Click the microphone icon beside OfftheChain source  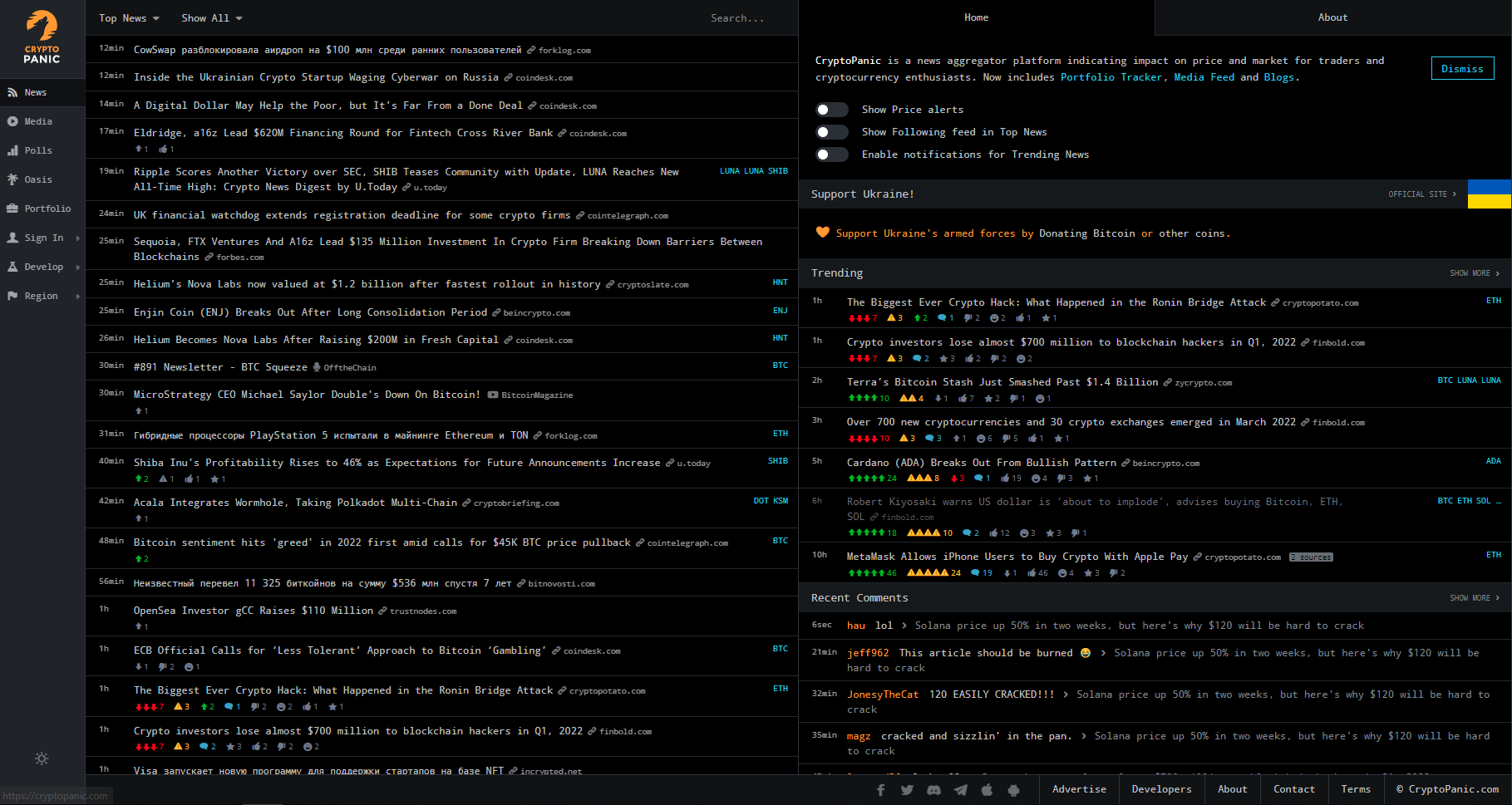tap(316, 367)
